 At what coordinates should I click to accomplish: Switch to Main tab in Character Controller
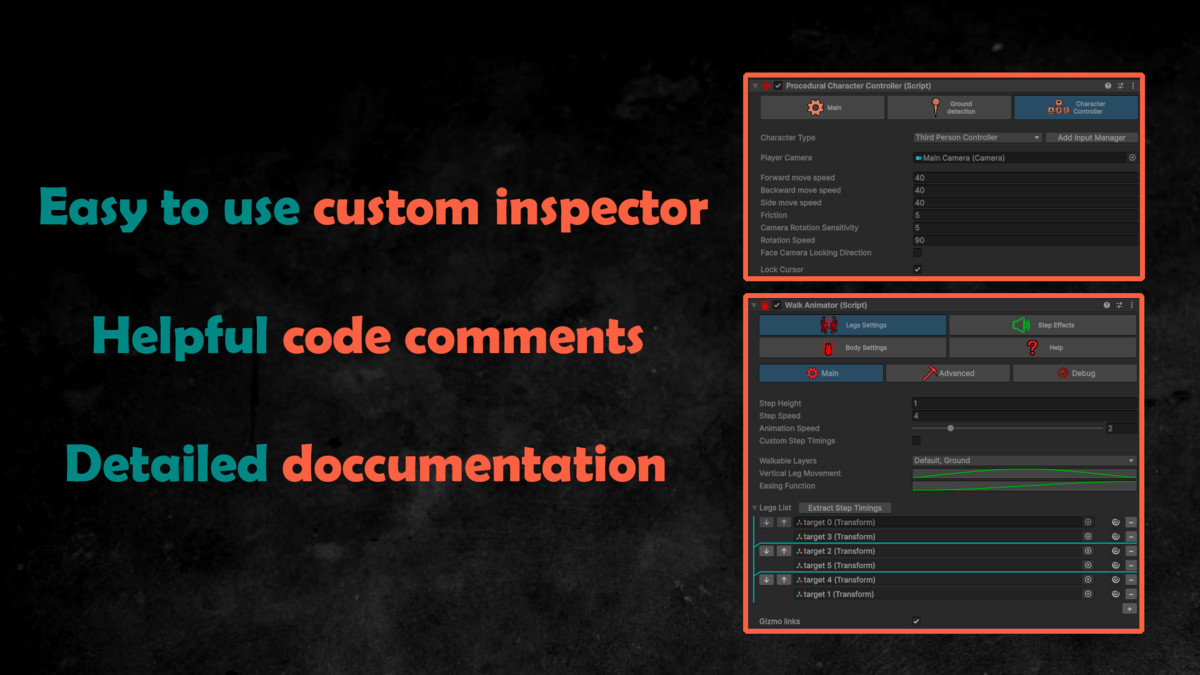pos(822,107)
